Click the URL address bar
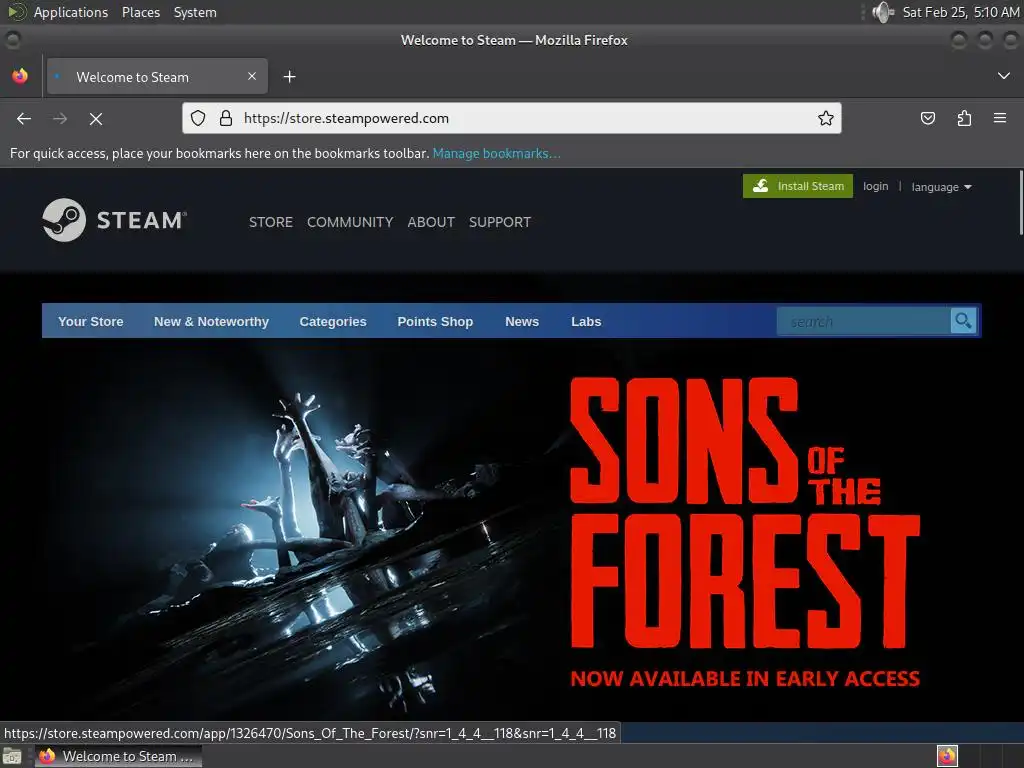Viewport: 1024px width, 768px height. 511,118
